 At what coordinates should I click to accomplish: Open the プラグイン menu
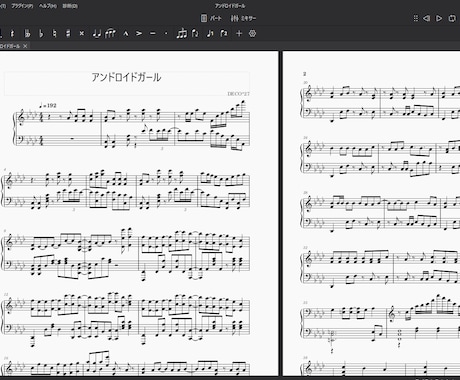22,6
